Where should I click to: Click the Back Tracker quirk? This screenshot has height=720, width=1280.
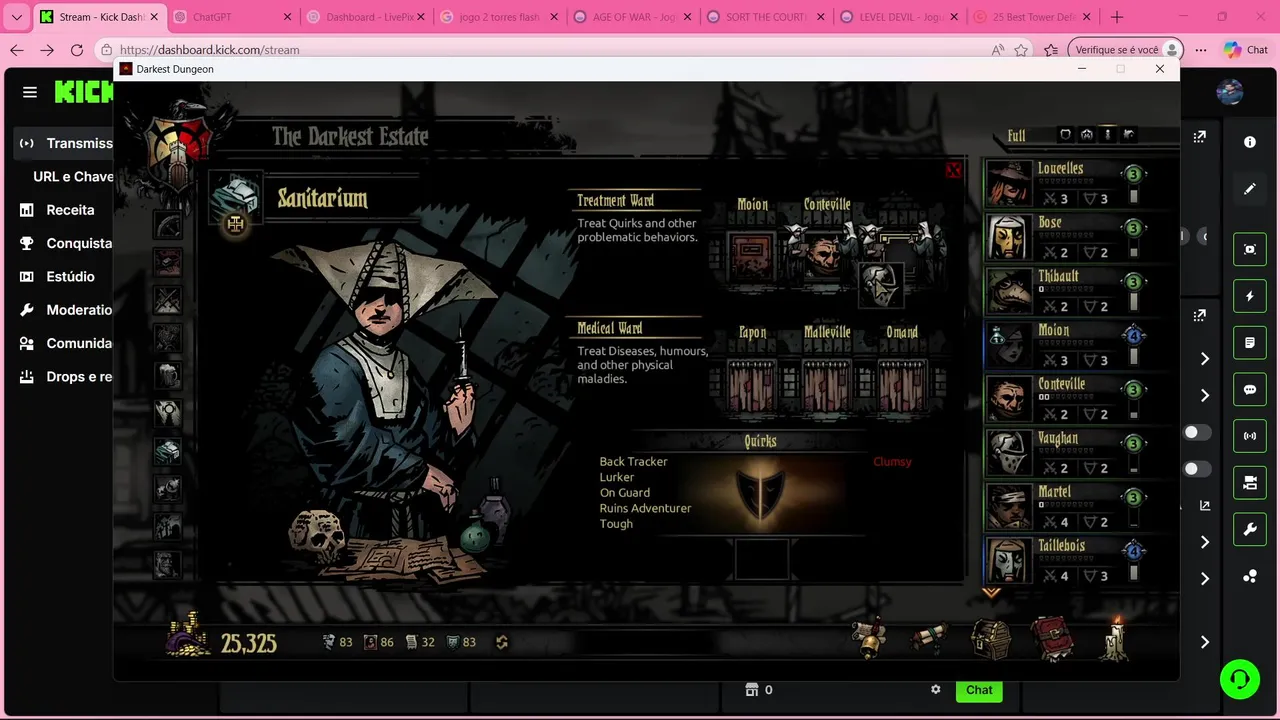click(633, 462)
